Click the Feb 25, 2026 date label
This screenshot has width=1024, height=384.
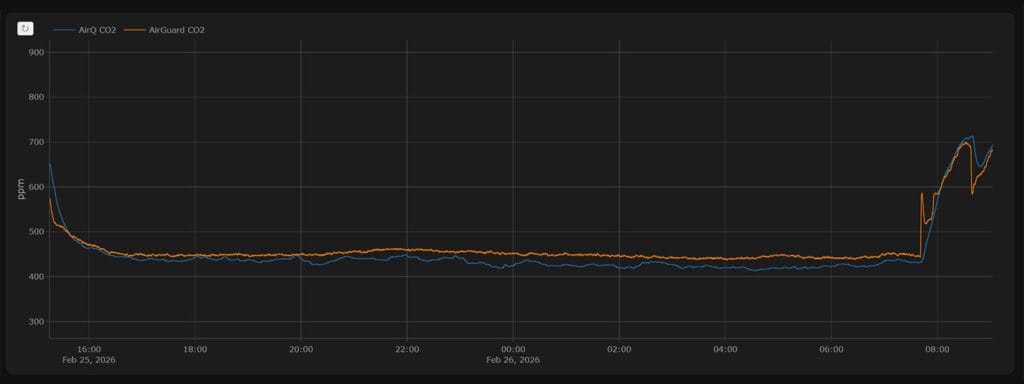[x=89, y=360]
